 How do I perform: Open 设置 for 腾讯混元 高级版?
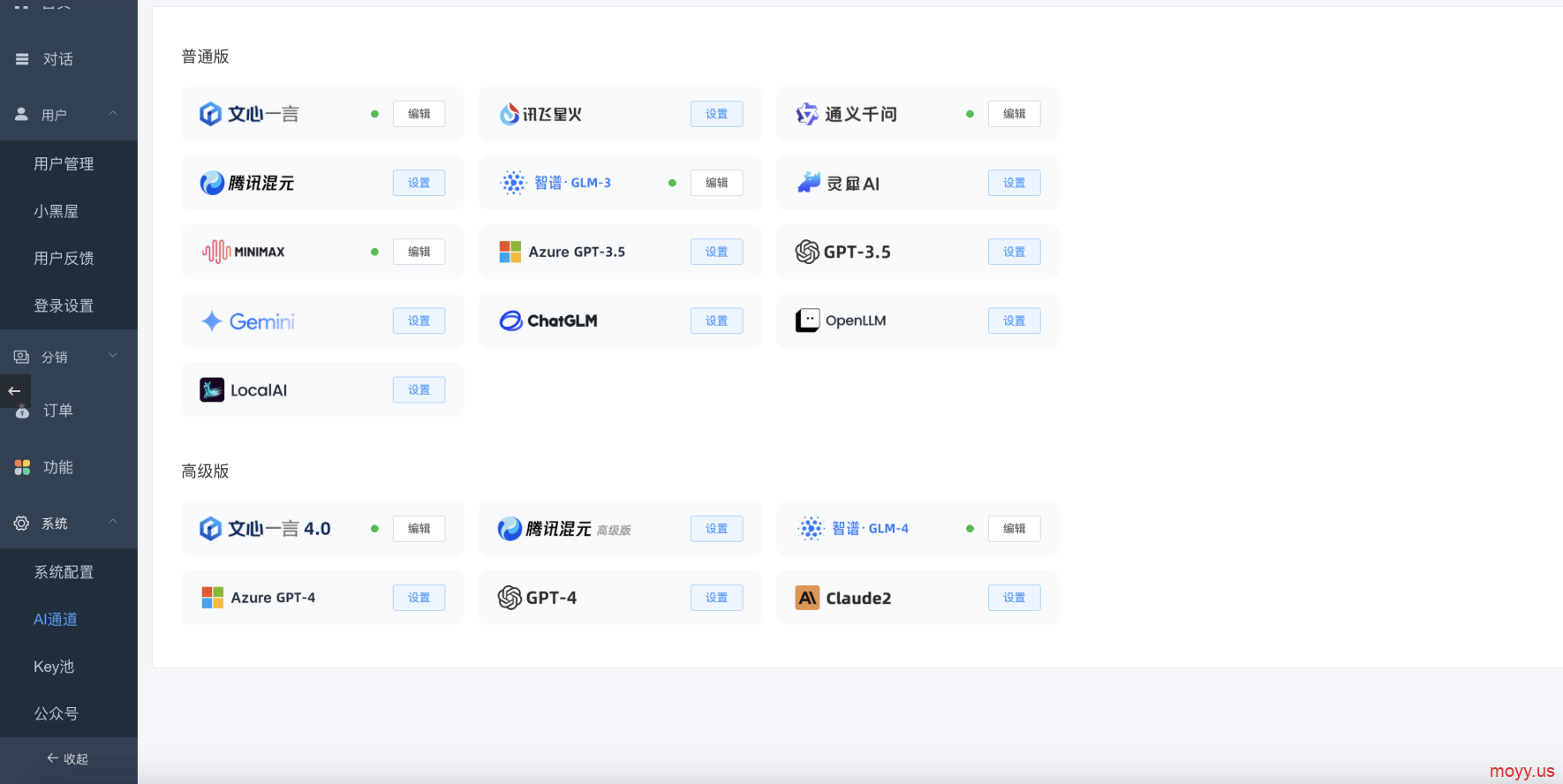point(716,529)
